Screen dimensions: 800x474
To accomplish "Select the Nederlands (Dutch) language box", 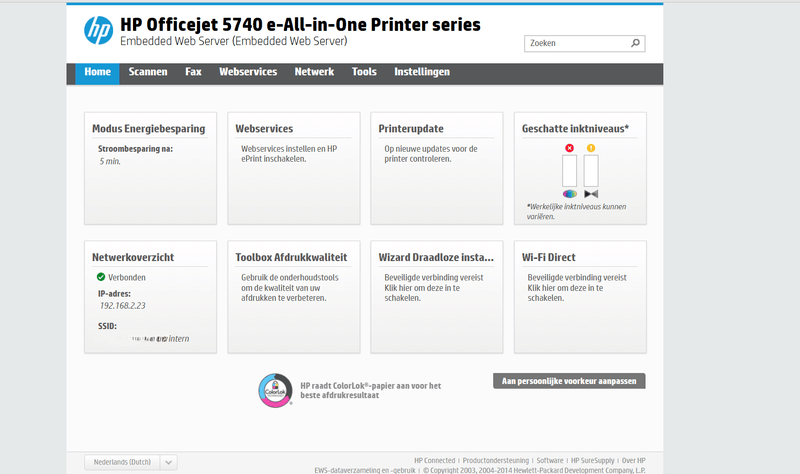I will (122, 462).
